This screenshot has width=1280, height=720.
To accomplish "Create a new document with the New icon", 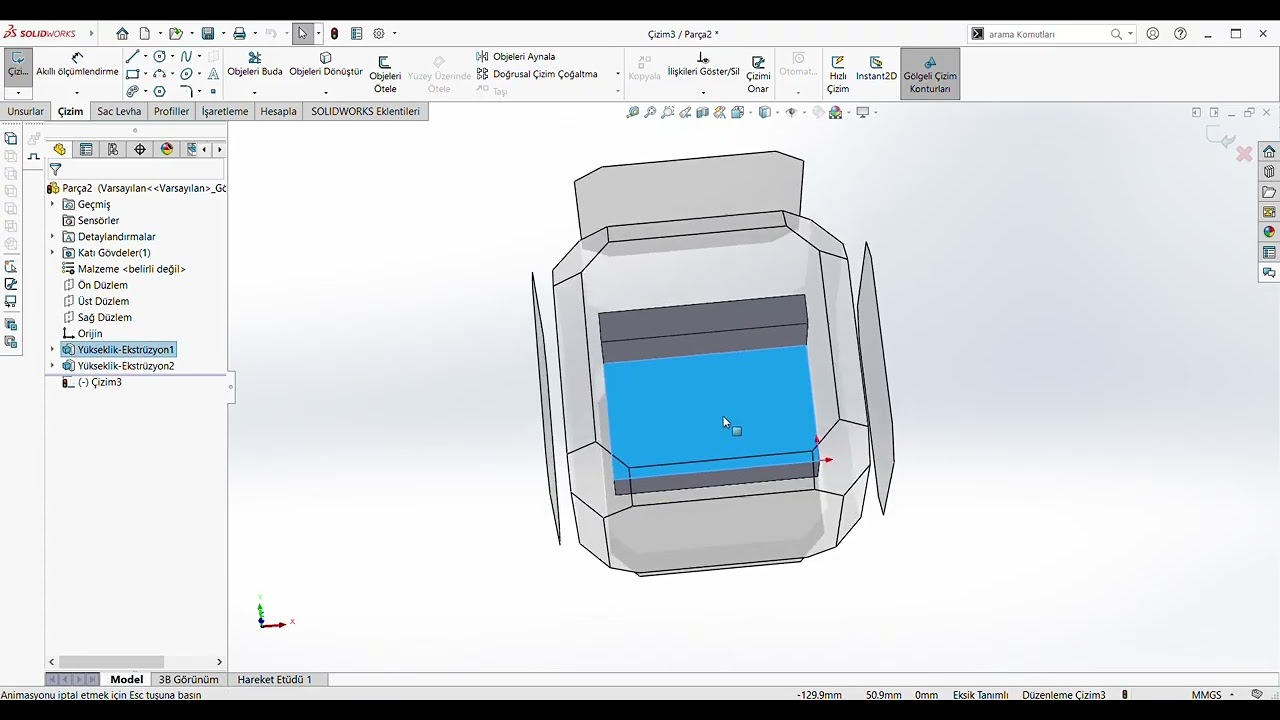I will [145, 34].
